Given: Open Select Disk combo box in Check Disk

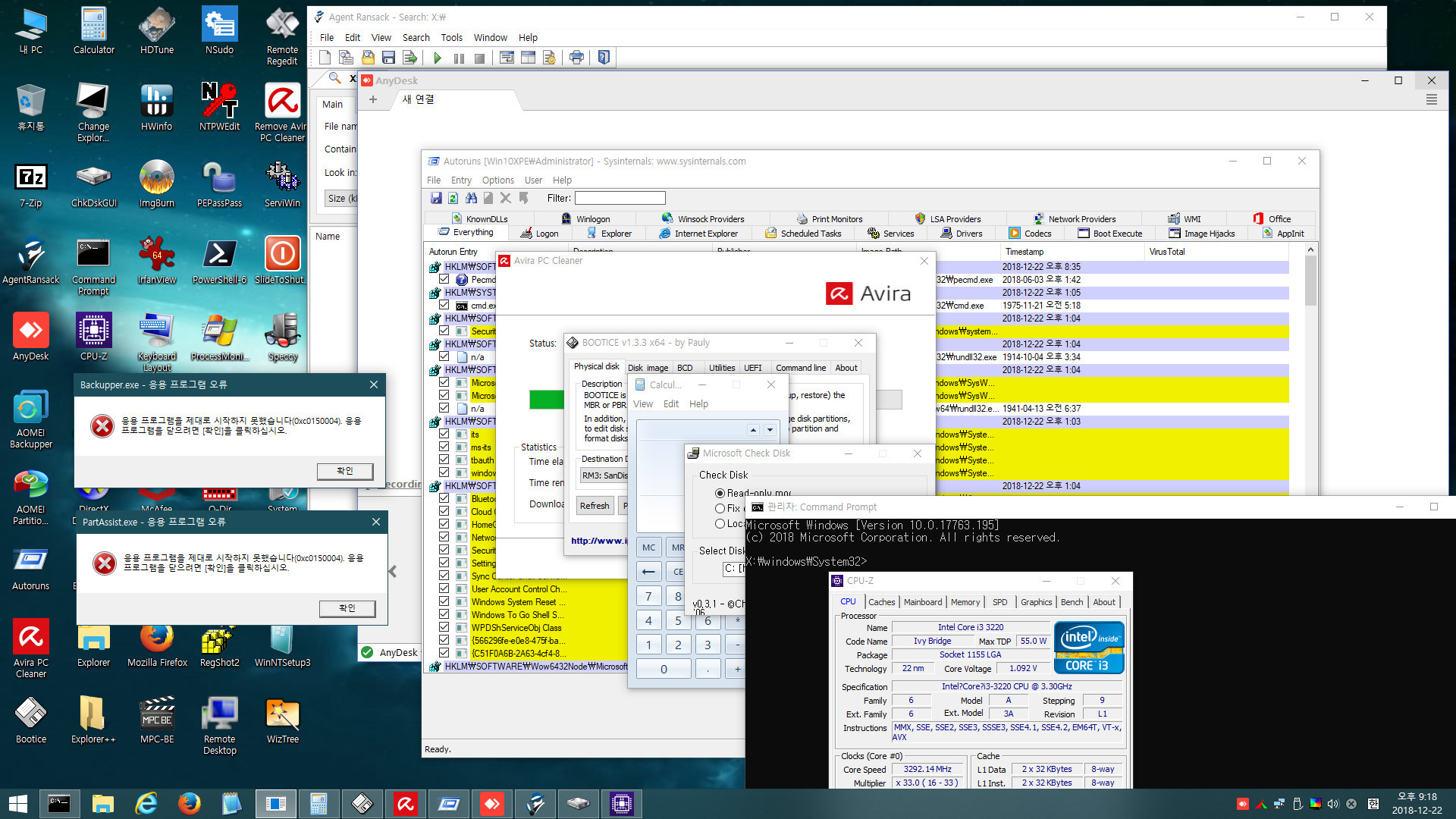Looking at the screenshot, I should coord(734,569).
